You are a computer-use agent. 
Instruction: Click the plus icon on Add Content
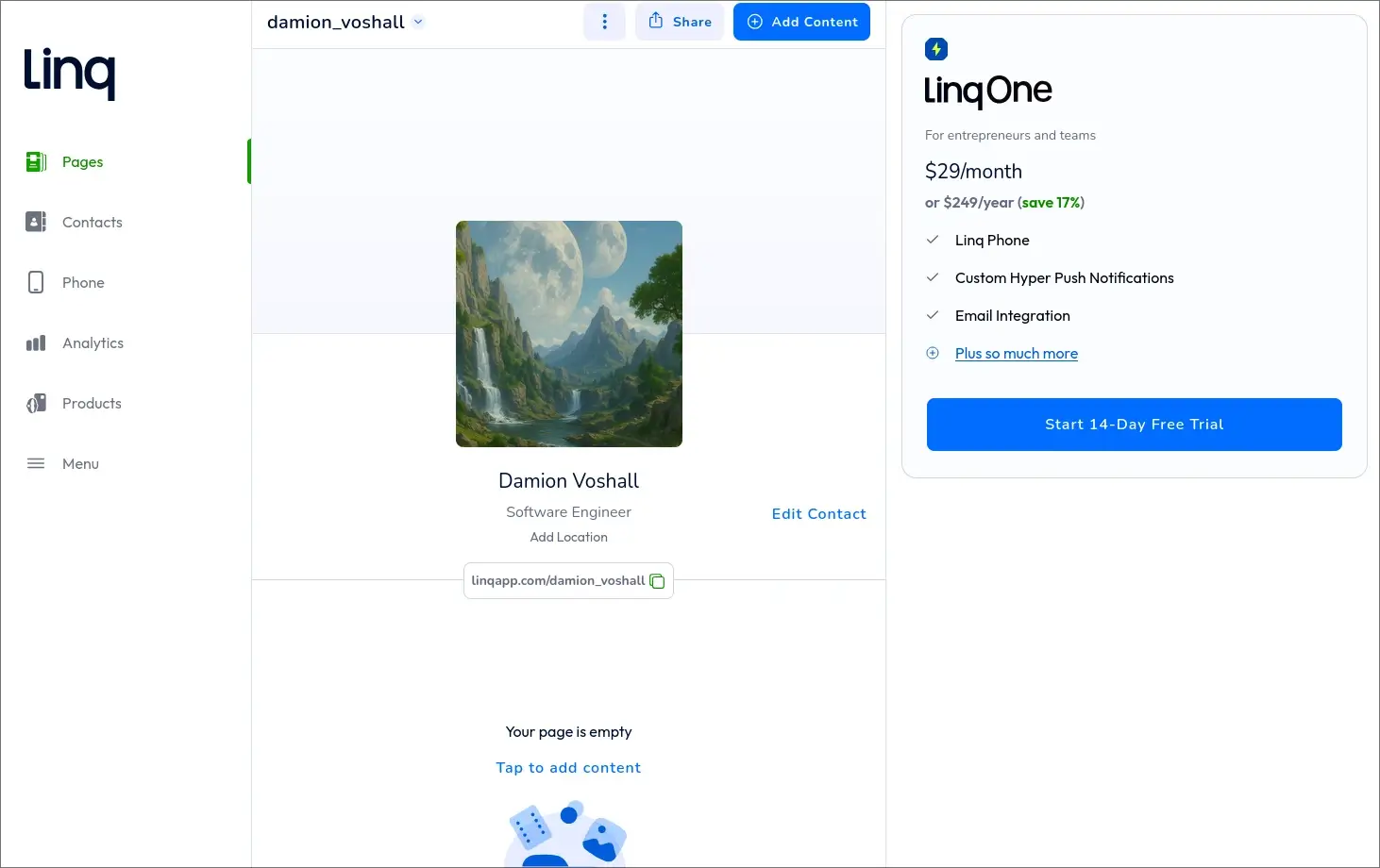click(x=754, y=21)
